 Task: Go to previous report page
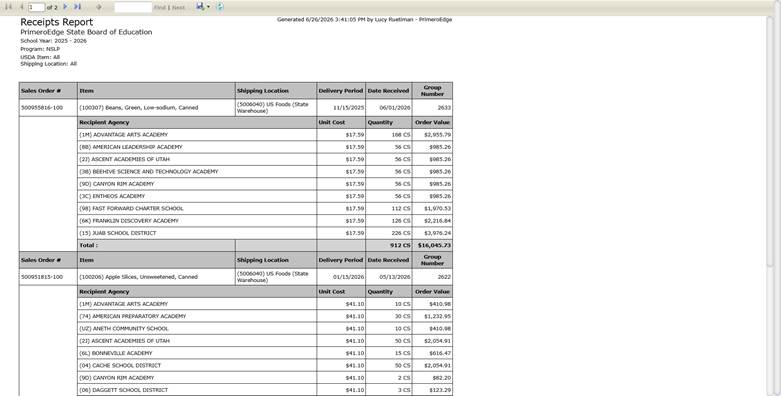pos(21,7)
